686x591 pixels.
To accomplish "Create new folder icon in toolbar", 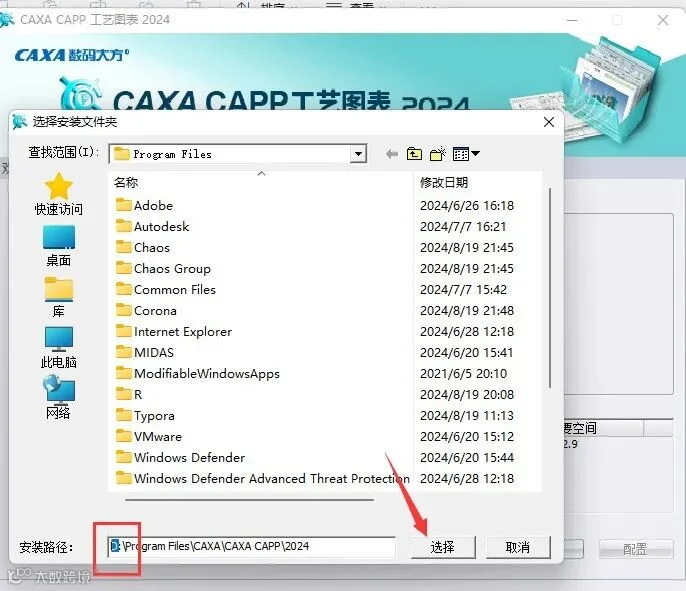I will pos(438,154).
